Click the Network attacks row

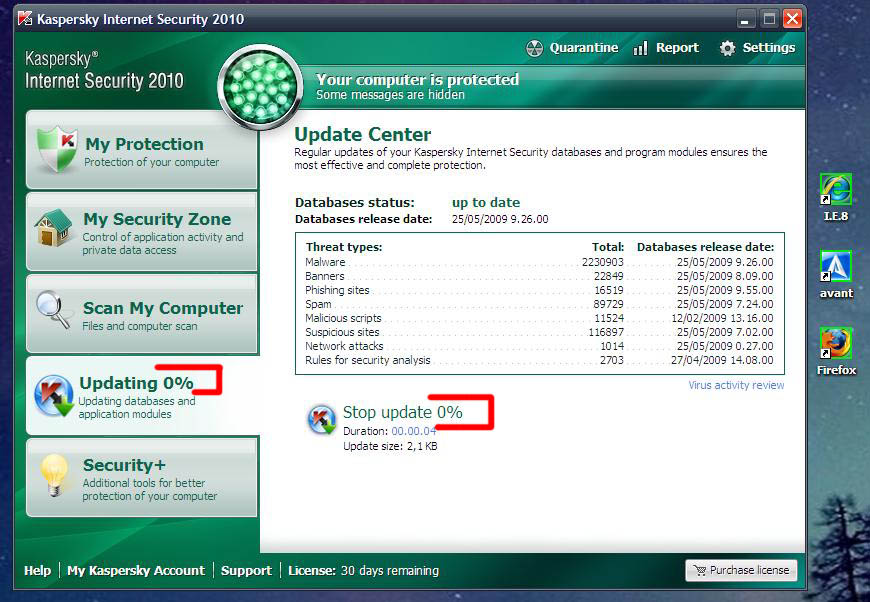coord(539,346)
